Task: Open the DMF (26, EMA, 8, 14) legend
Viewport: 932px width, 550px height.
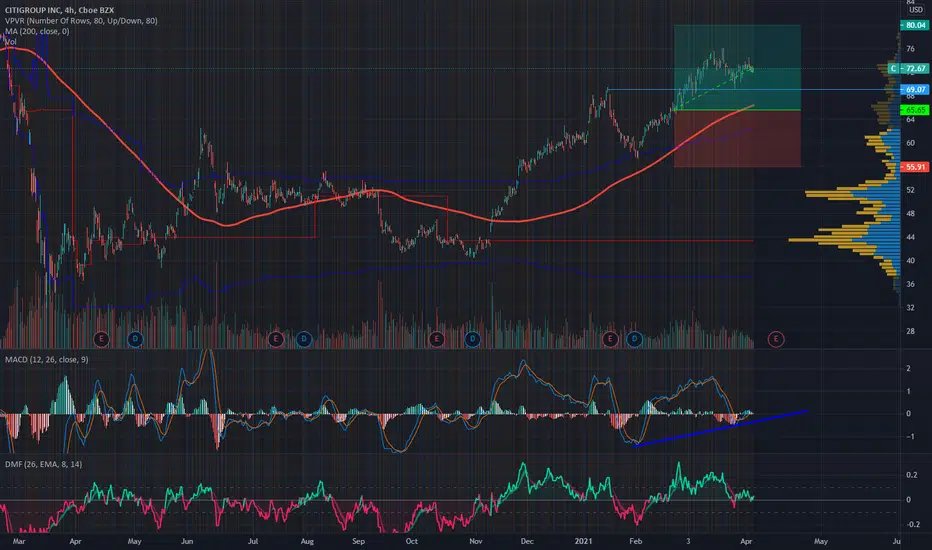Action: click(x=43, y=464)
